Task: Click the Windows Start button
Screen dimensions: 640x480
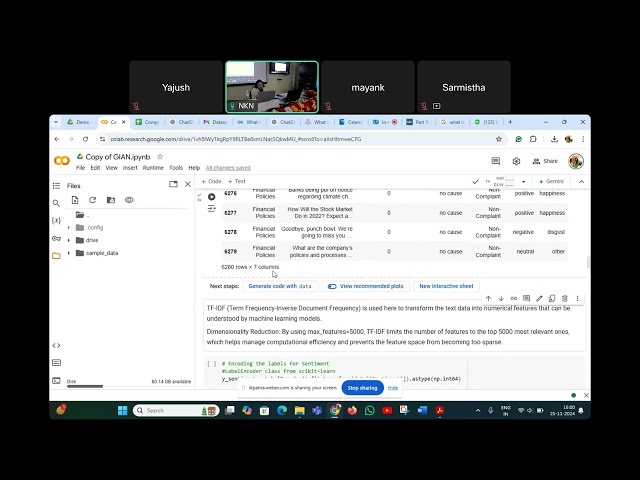Action: pos(122,411)
